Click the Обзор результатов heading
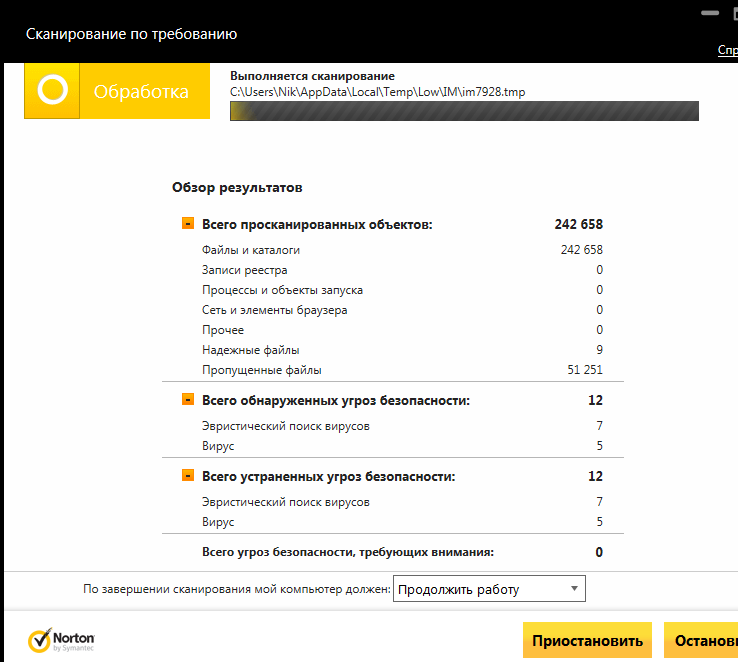This screenshot has width=738, height=662. (237, 187)
